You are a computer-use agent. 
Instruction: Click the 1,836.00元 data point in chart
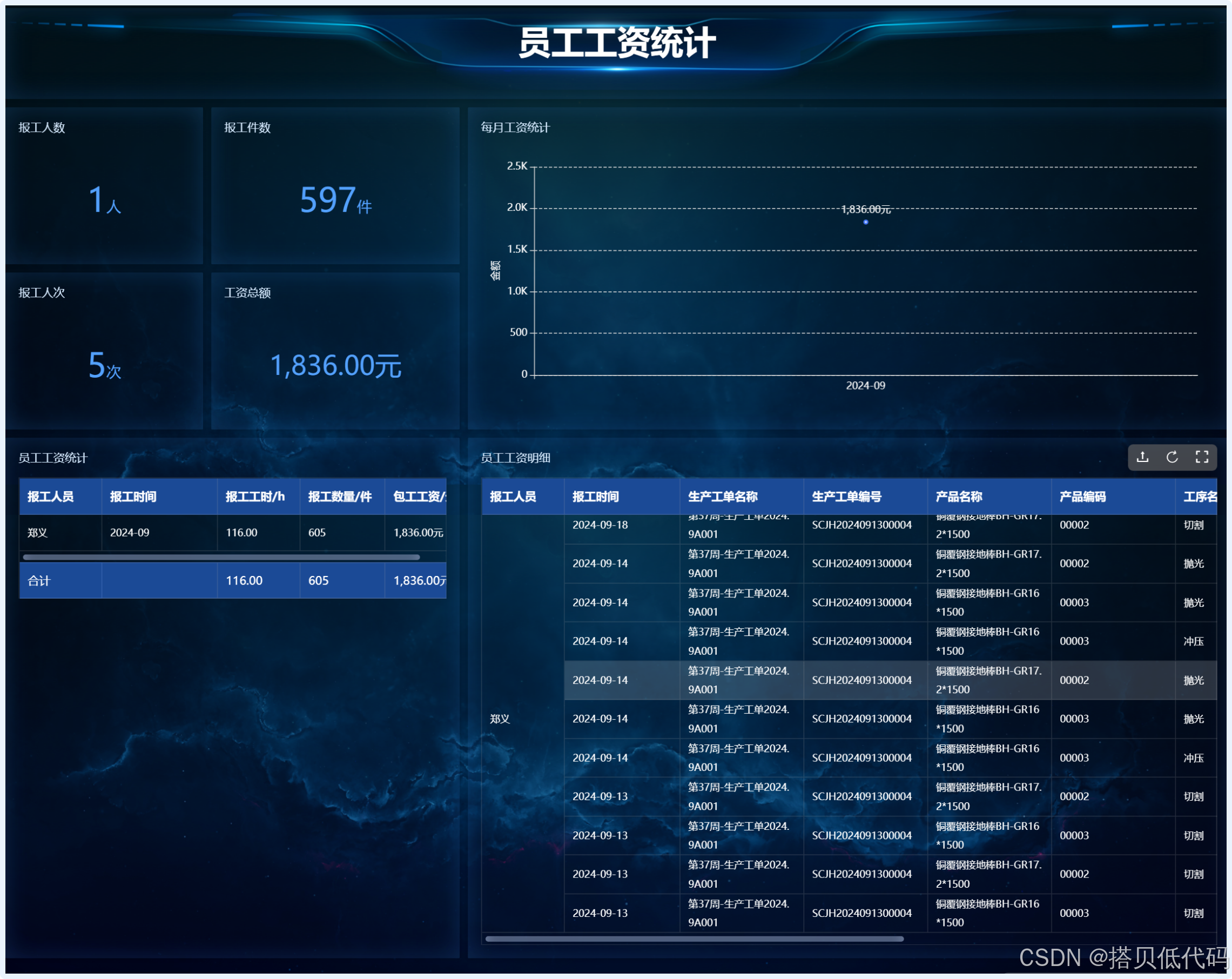tap(866, 222)
